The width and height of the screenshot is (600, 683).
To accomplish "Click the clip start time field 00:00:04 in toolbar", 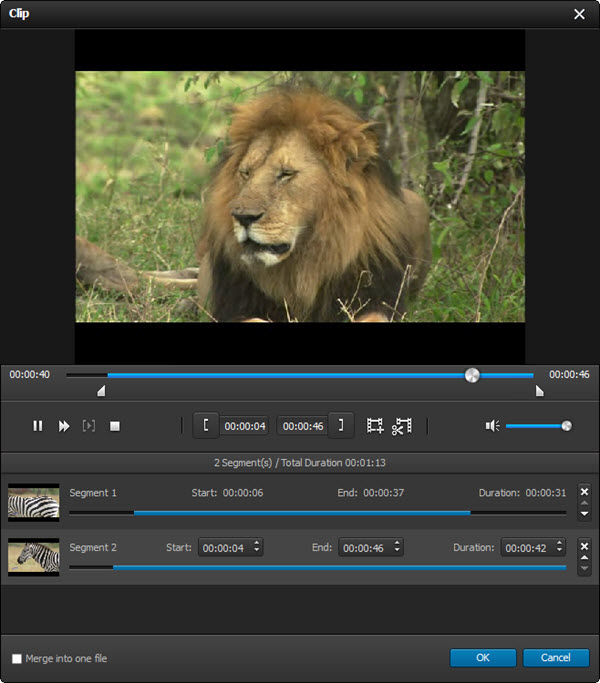I will click(x=245, y=426).
